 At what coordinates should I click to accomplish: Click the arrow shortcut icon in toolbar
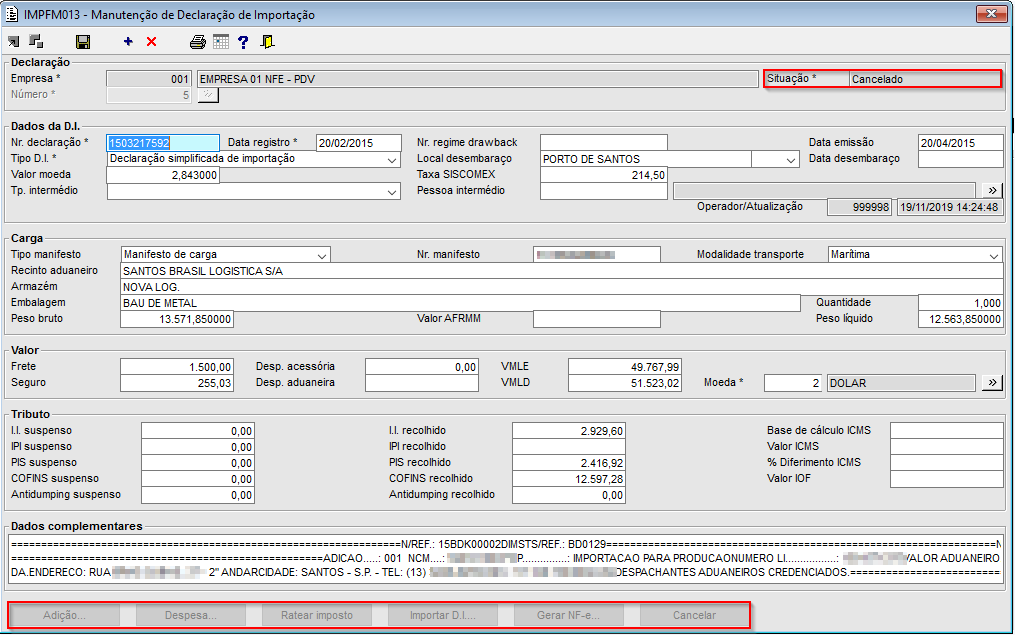13,42
